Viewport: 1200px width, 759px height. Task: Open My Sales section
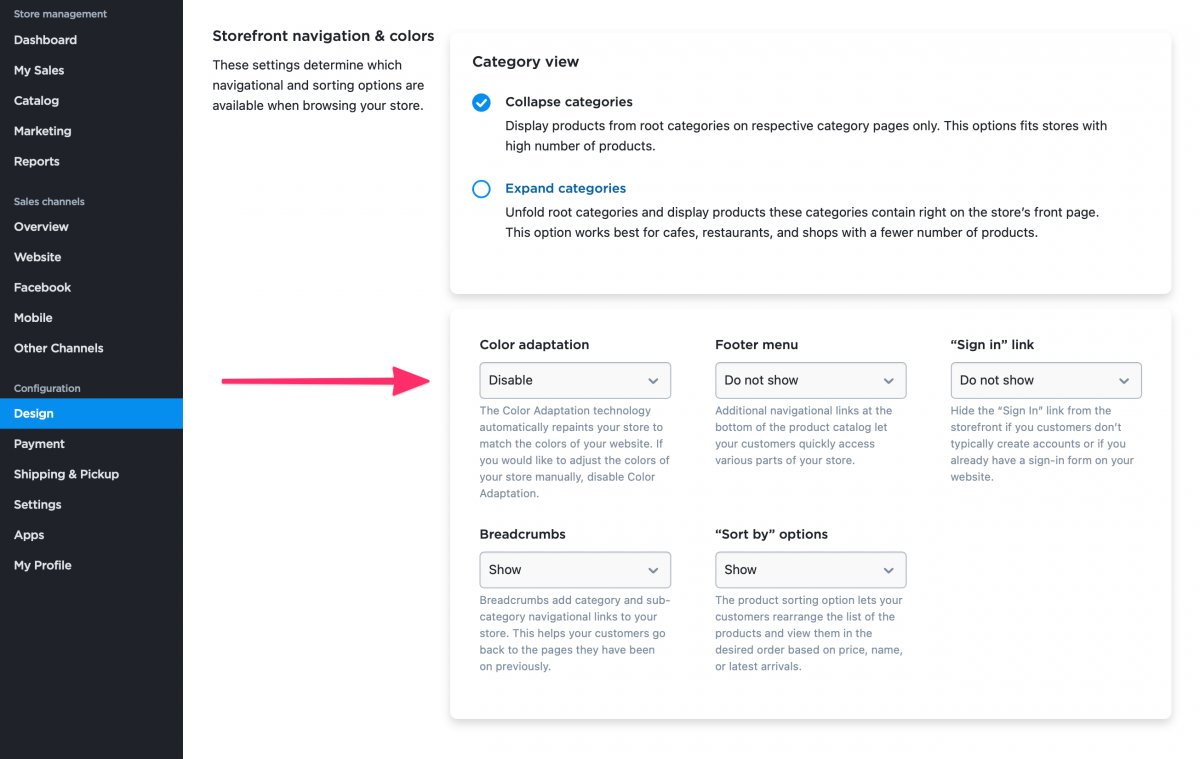click(39, 71)
